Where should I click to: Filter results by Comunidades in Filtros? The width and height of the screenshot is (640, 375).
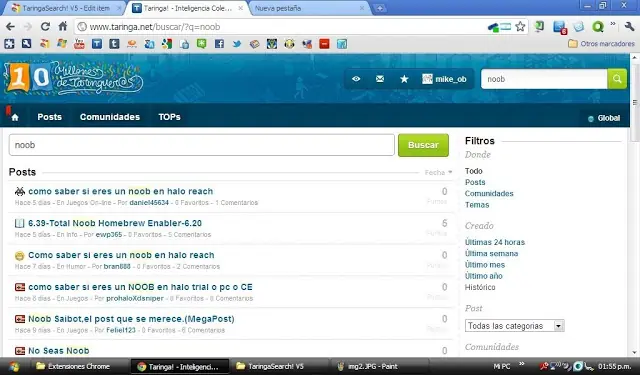[489, 193]
